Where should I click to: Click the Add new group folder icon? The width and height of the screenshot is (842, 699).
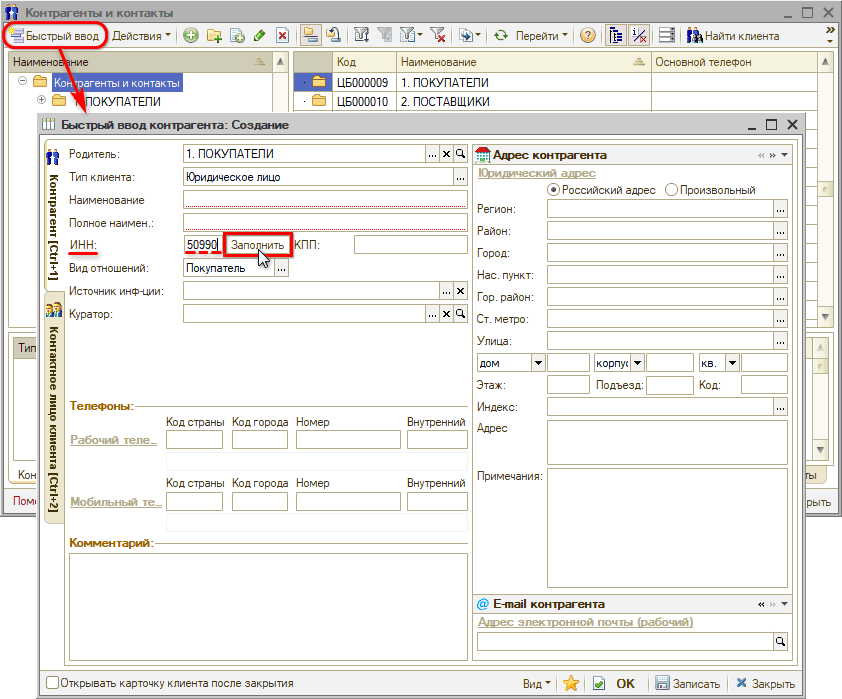pos(214,36)
